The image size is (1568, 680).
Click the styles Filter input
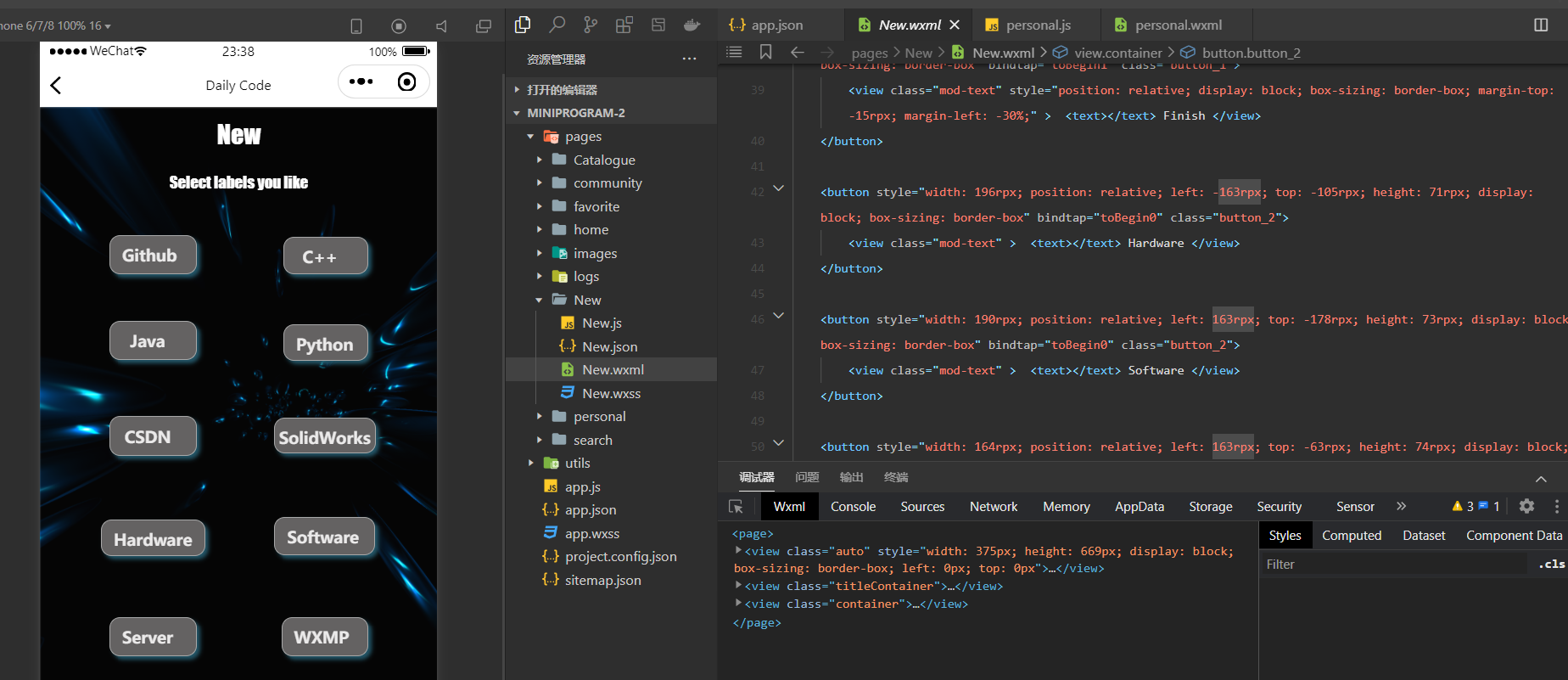[x=1396, y=565]
